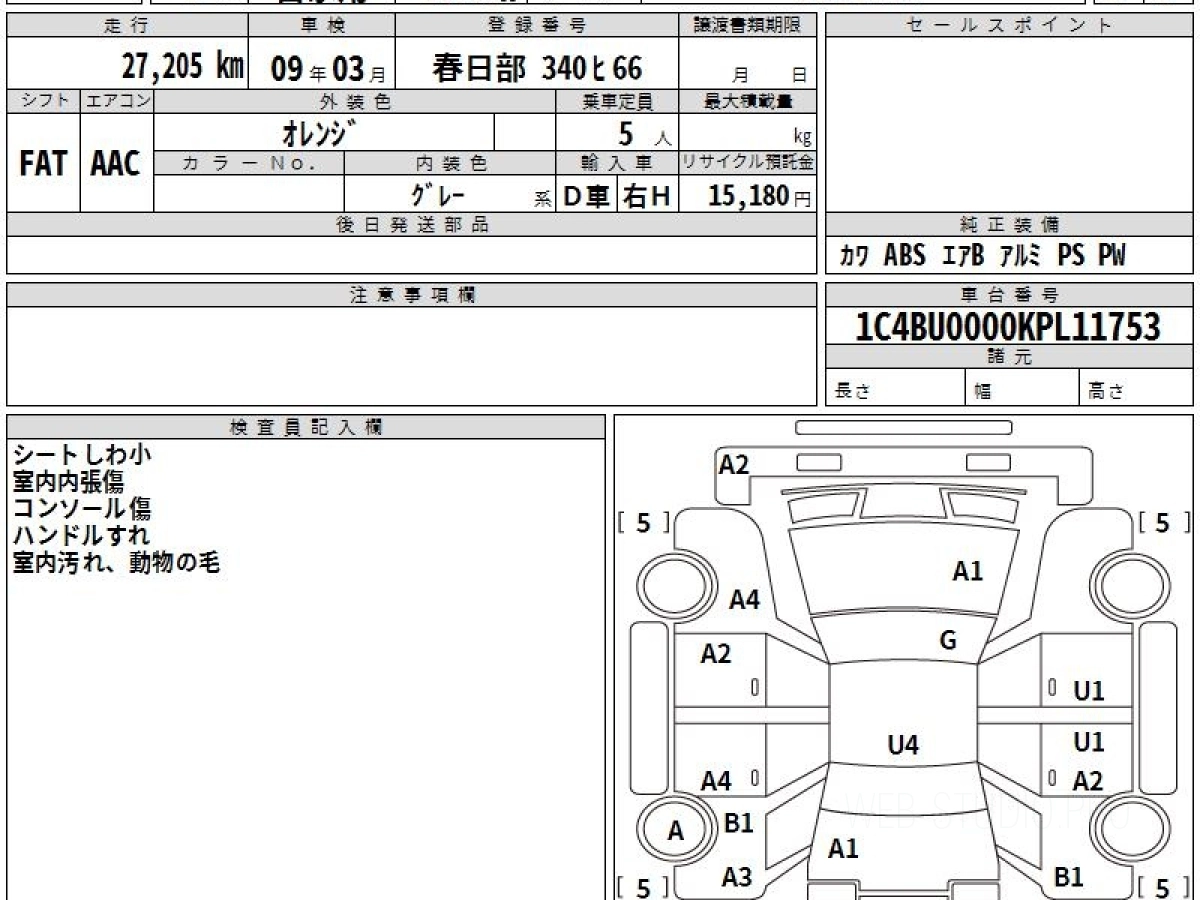Select the AAC air conditioner cell
This screenshot has height=900, width=1200.
(x=116, y=164)
